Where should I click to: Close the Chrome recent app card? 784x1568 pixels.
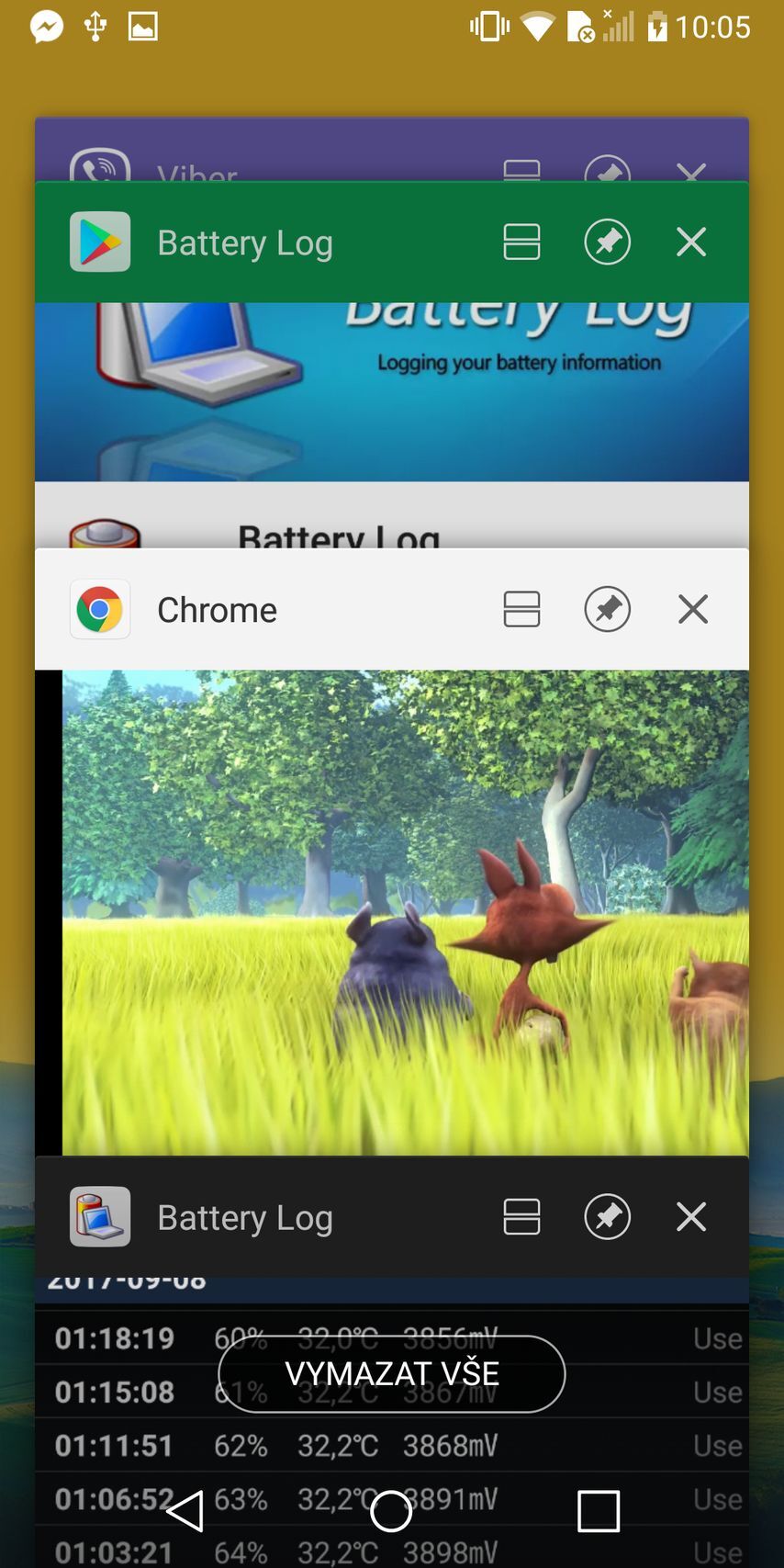click(x=692, y=609)
